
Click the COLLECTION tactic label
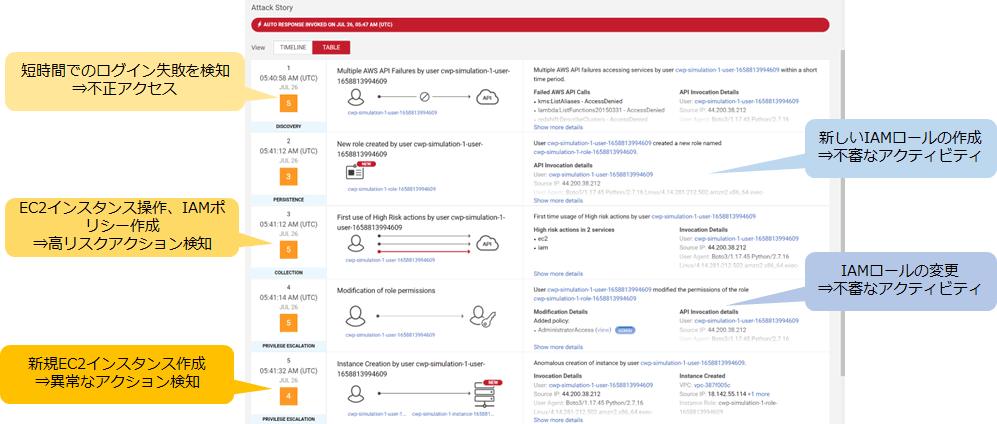point(289,273)
